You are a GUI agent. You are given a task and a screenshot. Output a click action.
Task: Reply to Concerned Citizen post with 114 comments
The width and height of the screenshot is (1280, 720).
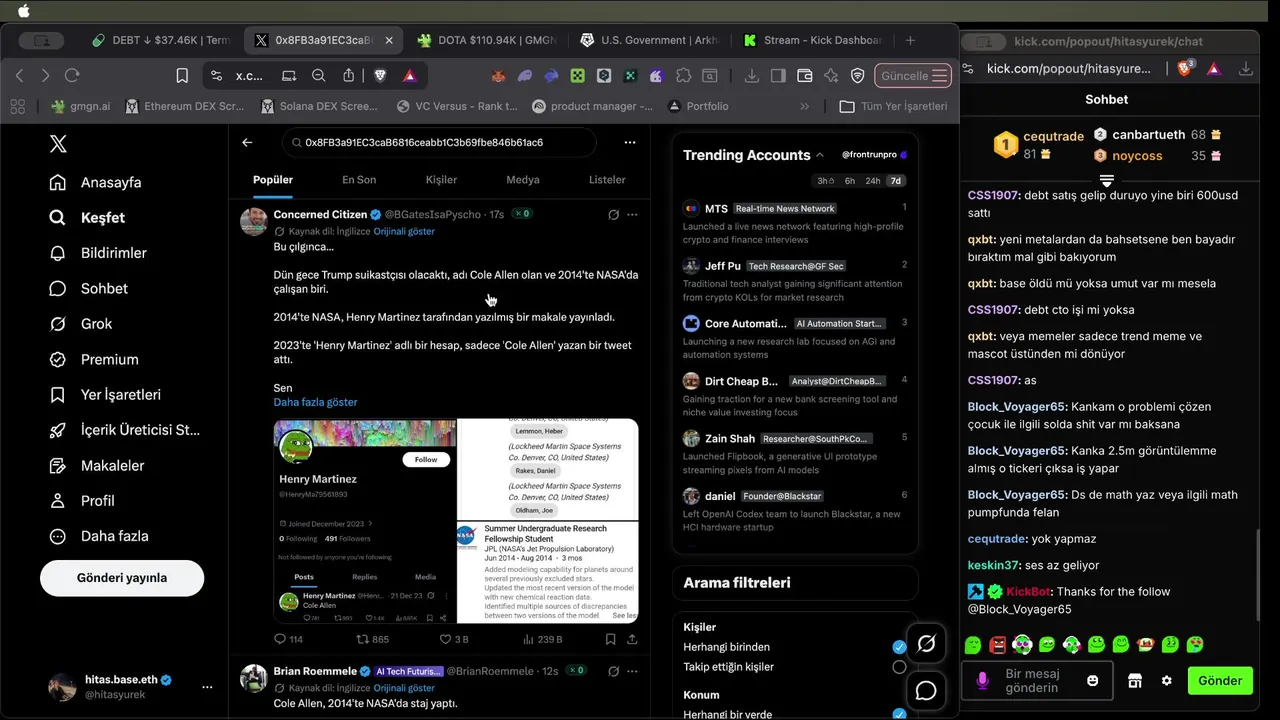click(x=288, y=639)
